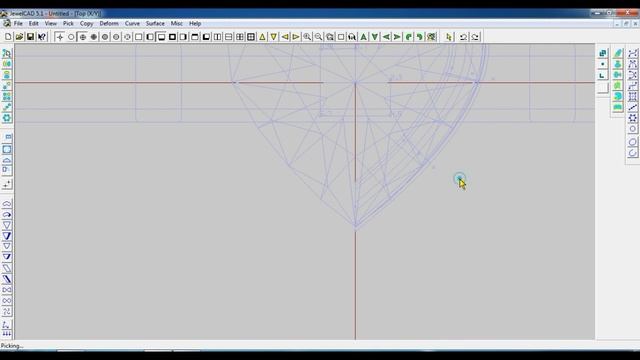Select the straight line curve tool on the right
The height and width of the screenshot is (360, 640).
[x=633, y=107]
